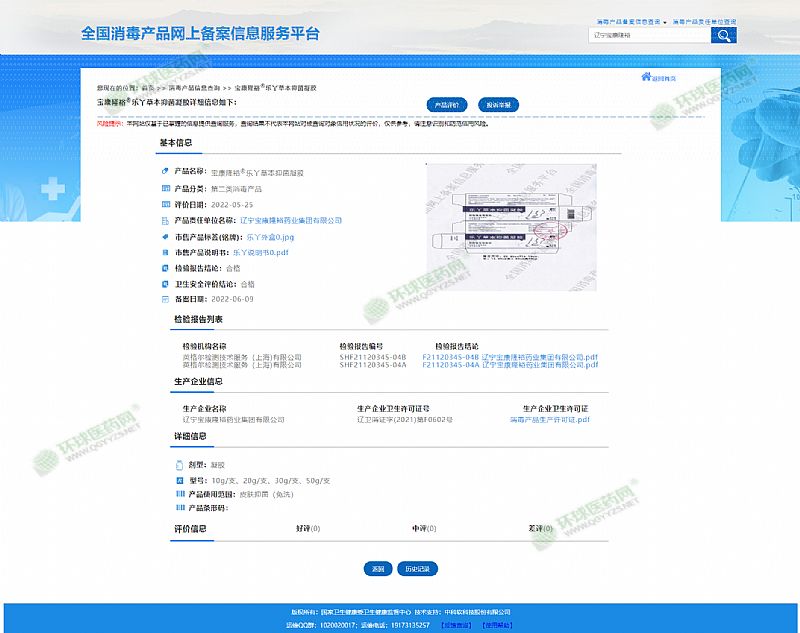
Task: Click the 历史记录 button
Action: click(417, 569)
